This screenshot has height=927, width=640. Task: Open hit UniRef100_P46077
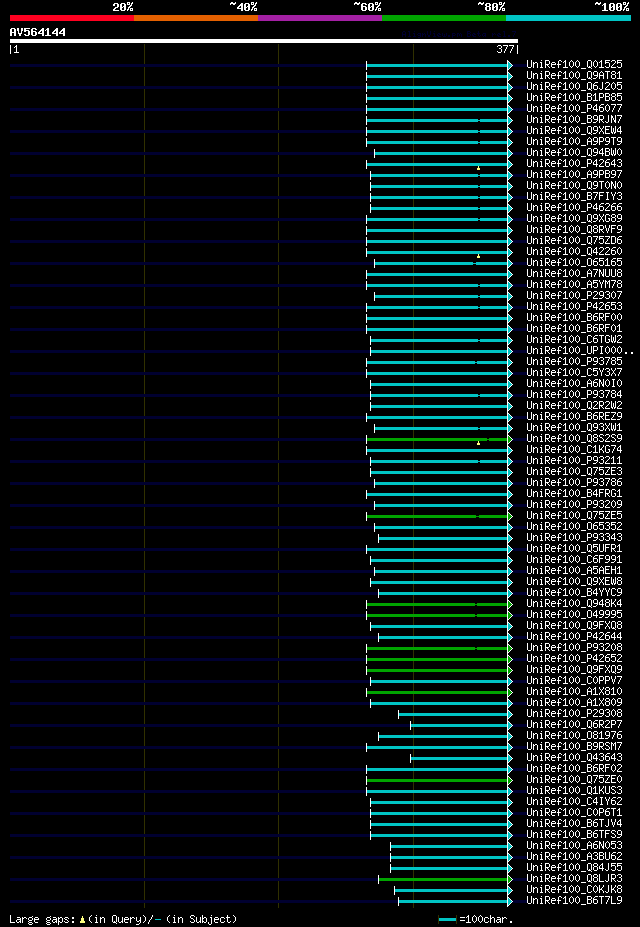point(574,108)
